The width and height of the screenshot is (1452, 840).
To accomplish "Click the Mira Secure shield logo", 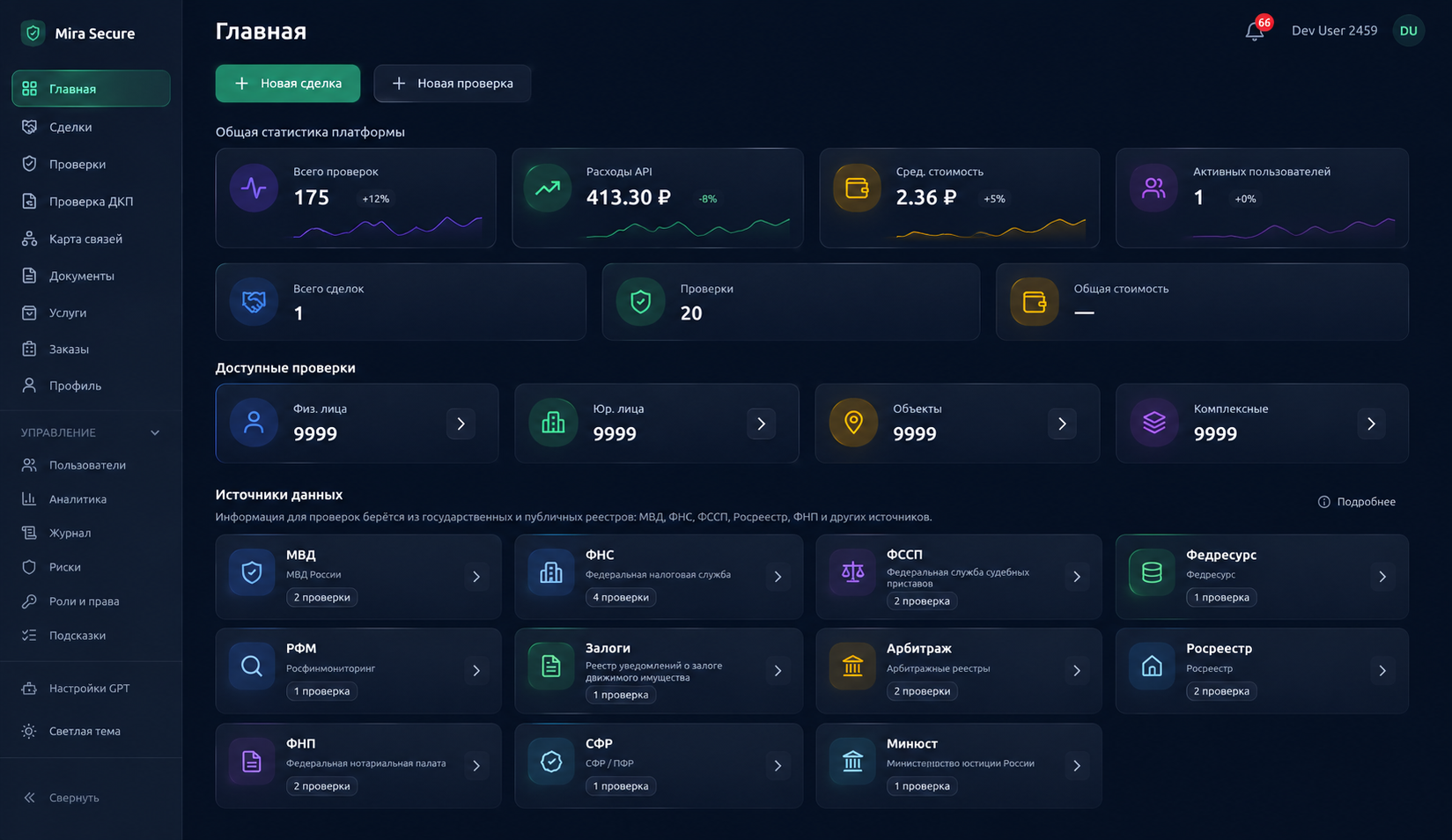I will [x=33, y=33].
